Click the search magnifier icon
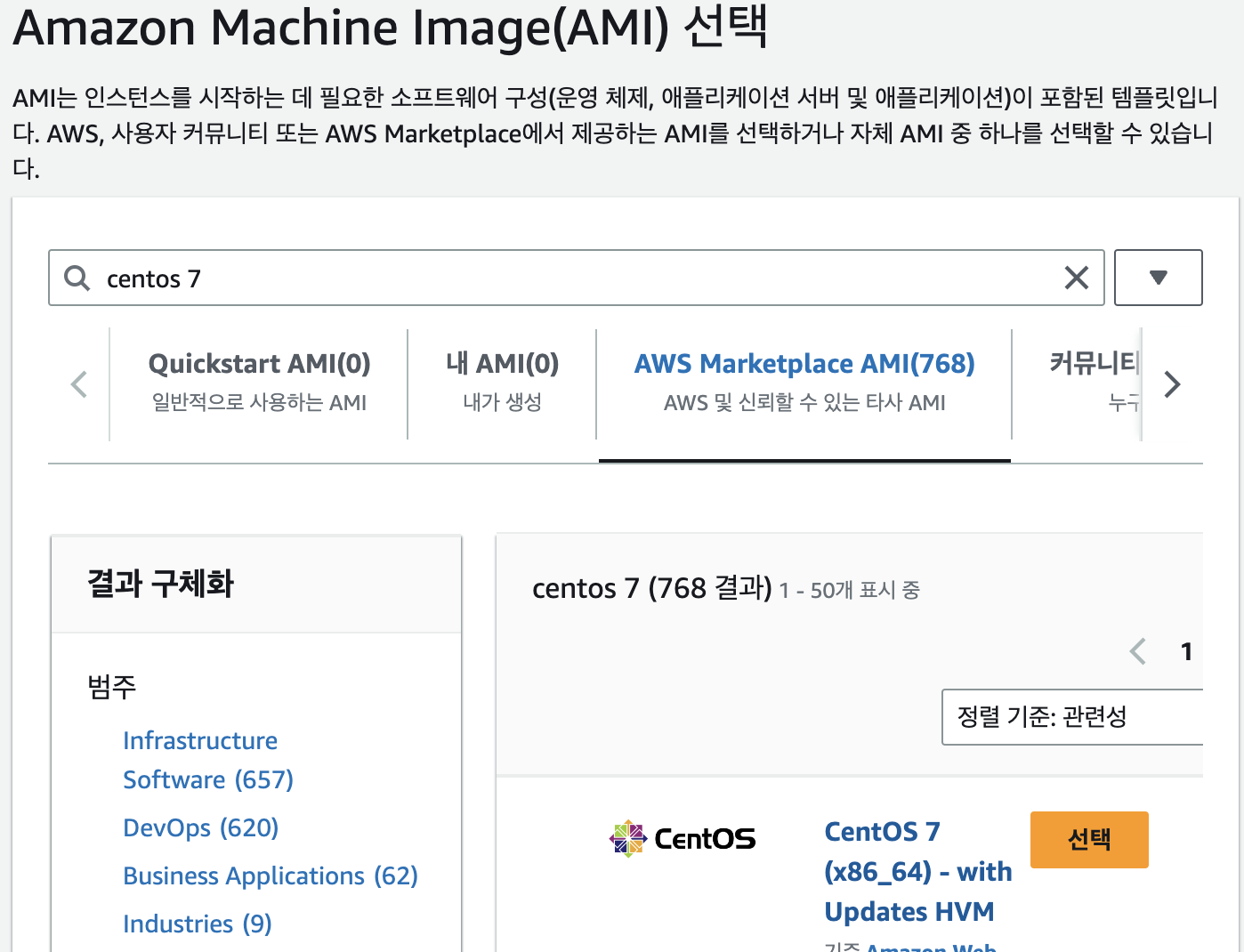 tap(77, 278)
